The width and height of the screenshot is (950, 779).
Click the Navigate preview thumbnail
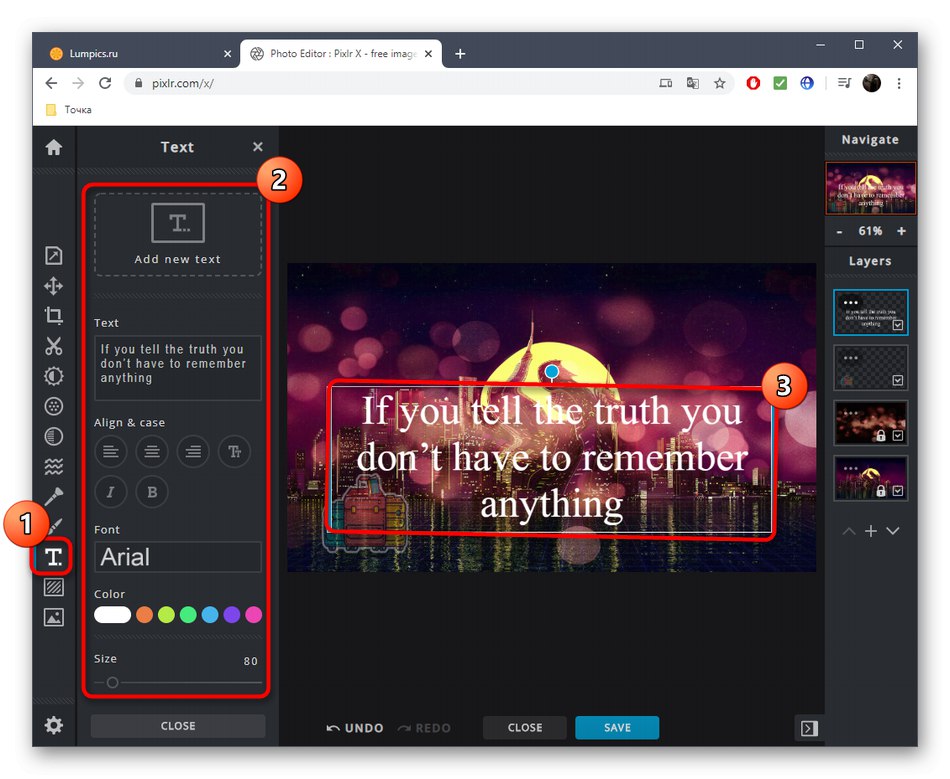[871, 188]
